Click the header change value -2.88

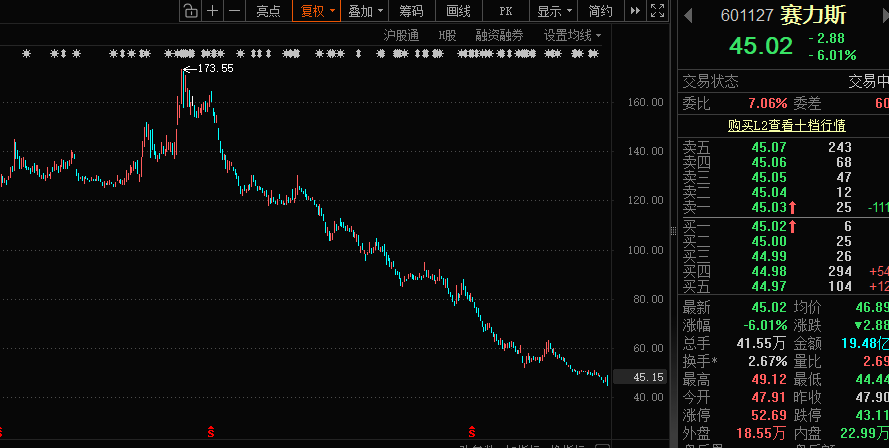827,38
